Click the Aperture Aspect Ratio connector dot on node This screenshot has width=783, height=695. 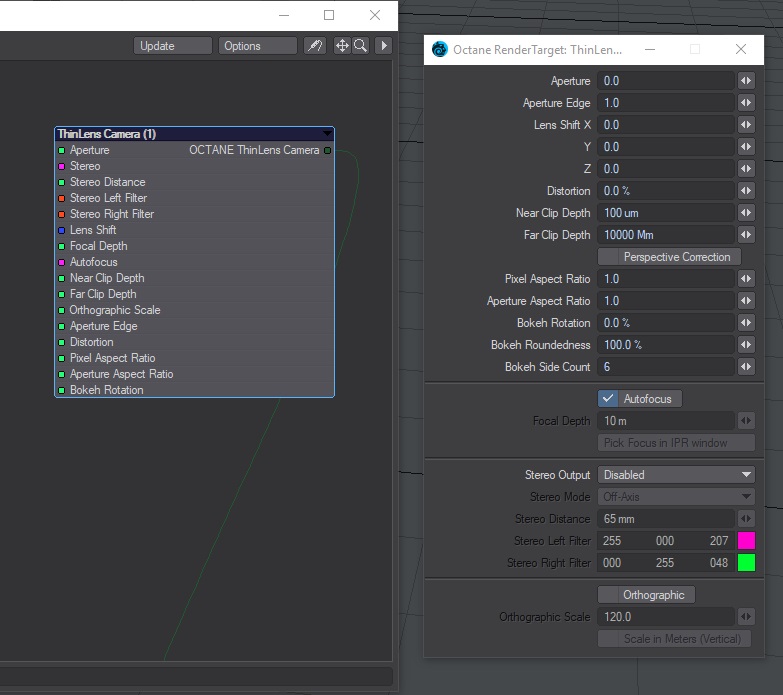(x=61, y=374)
